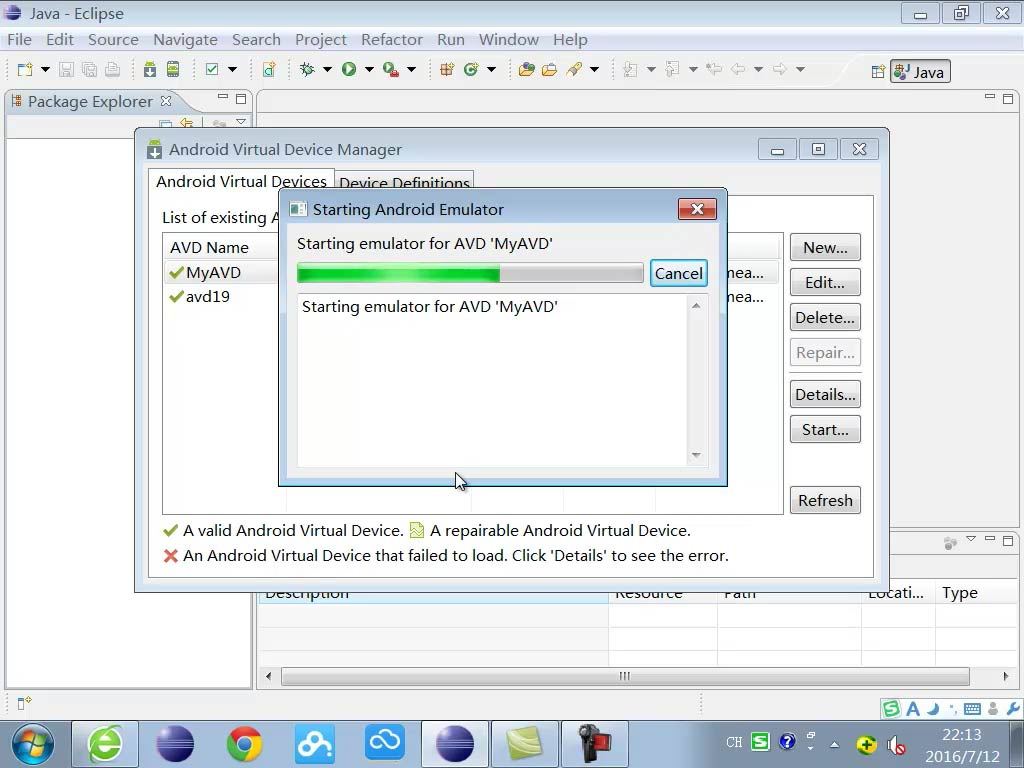Expand the External Tools dropdown arrow
Screen dimensions: 1024x768
coord(411,69)
